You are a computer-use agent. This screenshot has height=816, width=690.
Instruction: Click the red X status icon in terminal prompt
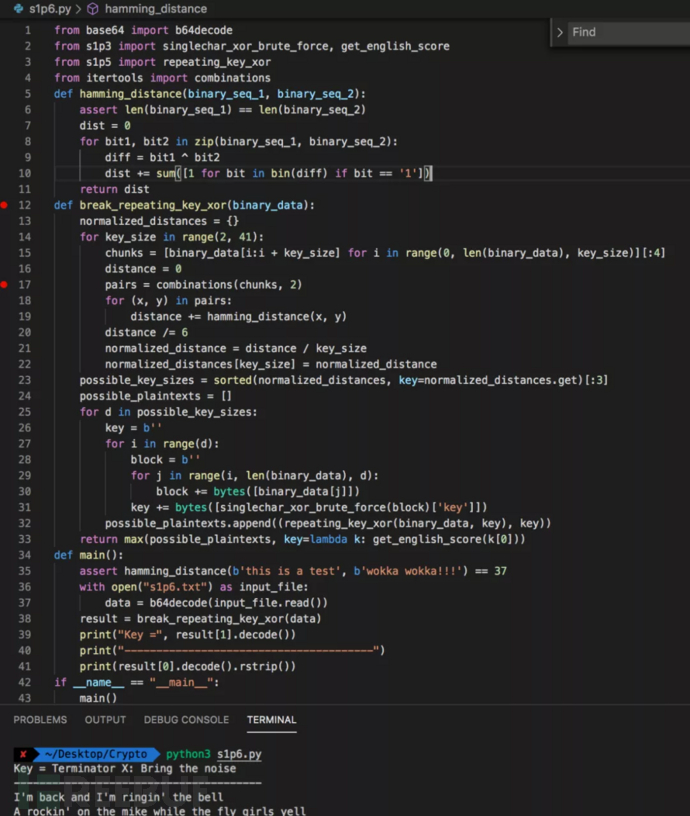pos(22,754)
